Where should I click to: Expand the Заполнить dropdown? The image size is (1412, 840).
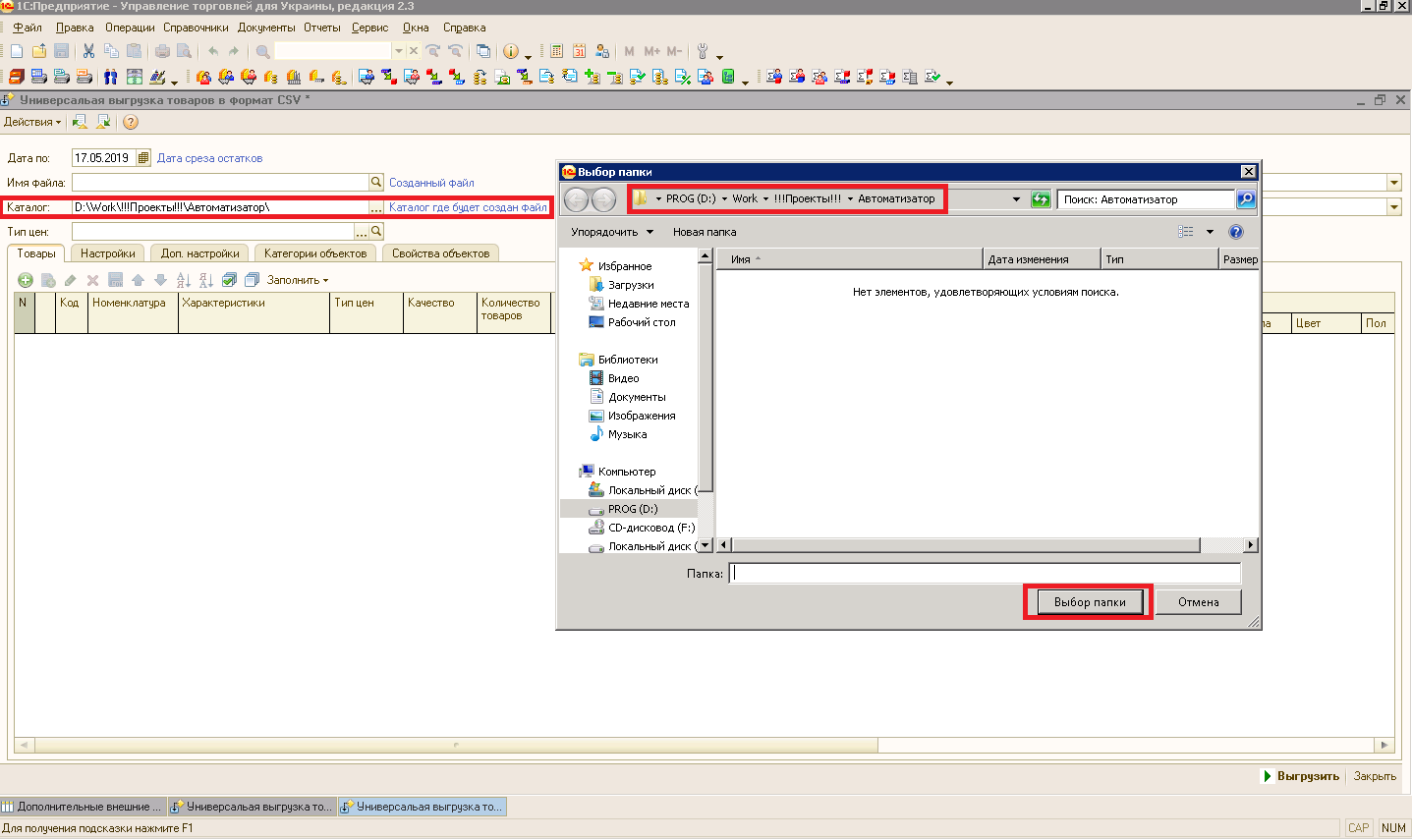click(x=298, y=280)
